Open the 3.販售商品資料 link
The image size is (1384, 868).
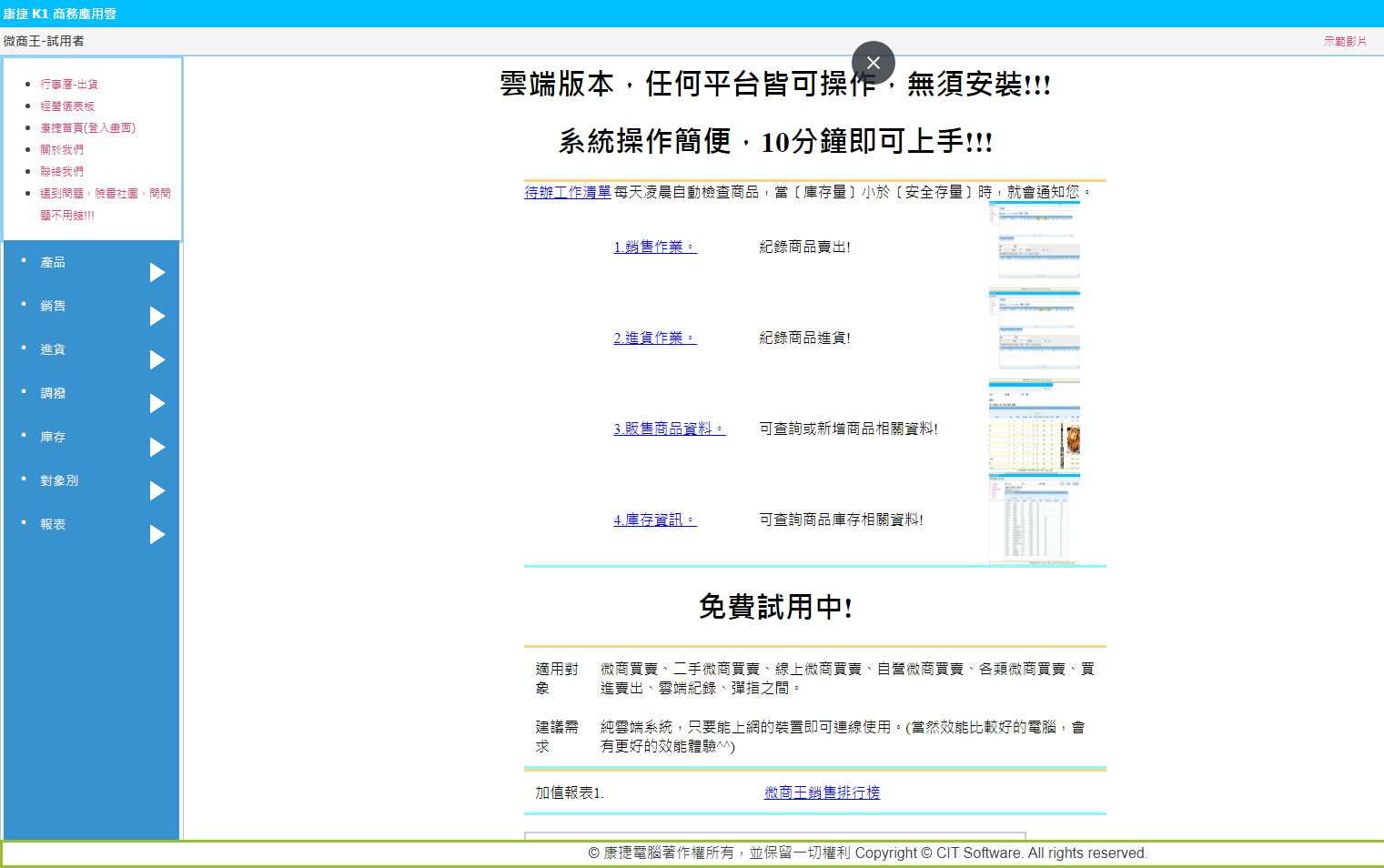(x=670, y=429)
